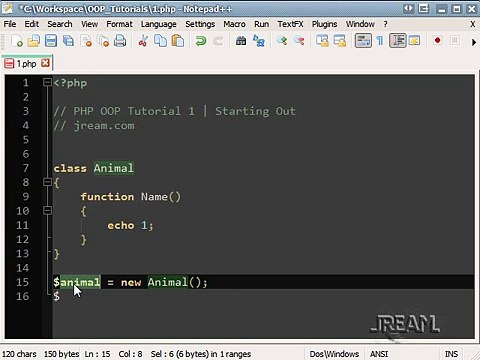Toggle Show all characters pilcrow icon
This screenshot has width=480, height=360.
pyautogui.click(x=380, y=41)
